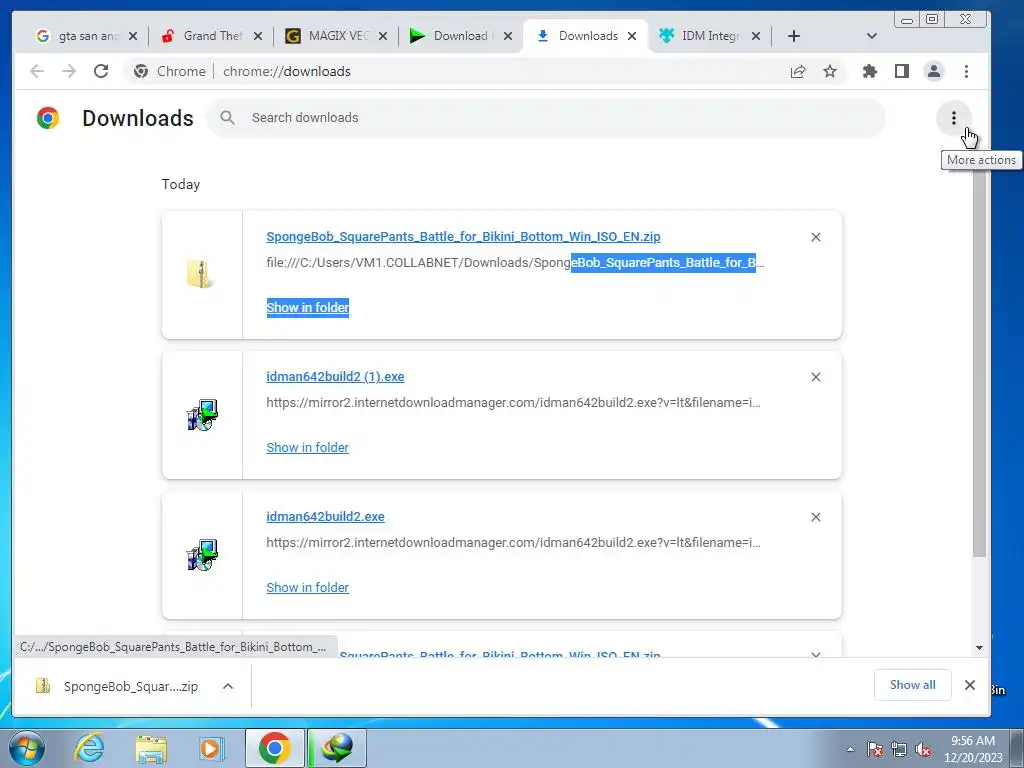Click the scrollbar down arrow
Viewport: 1024px width, 768px height.
(979, 648)
